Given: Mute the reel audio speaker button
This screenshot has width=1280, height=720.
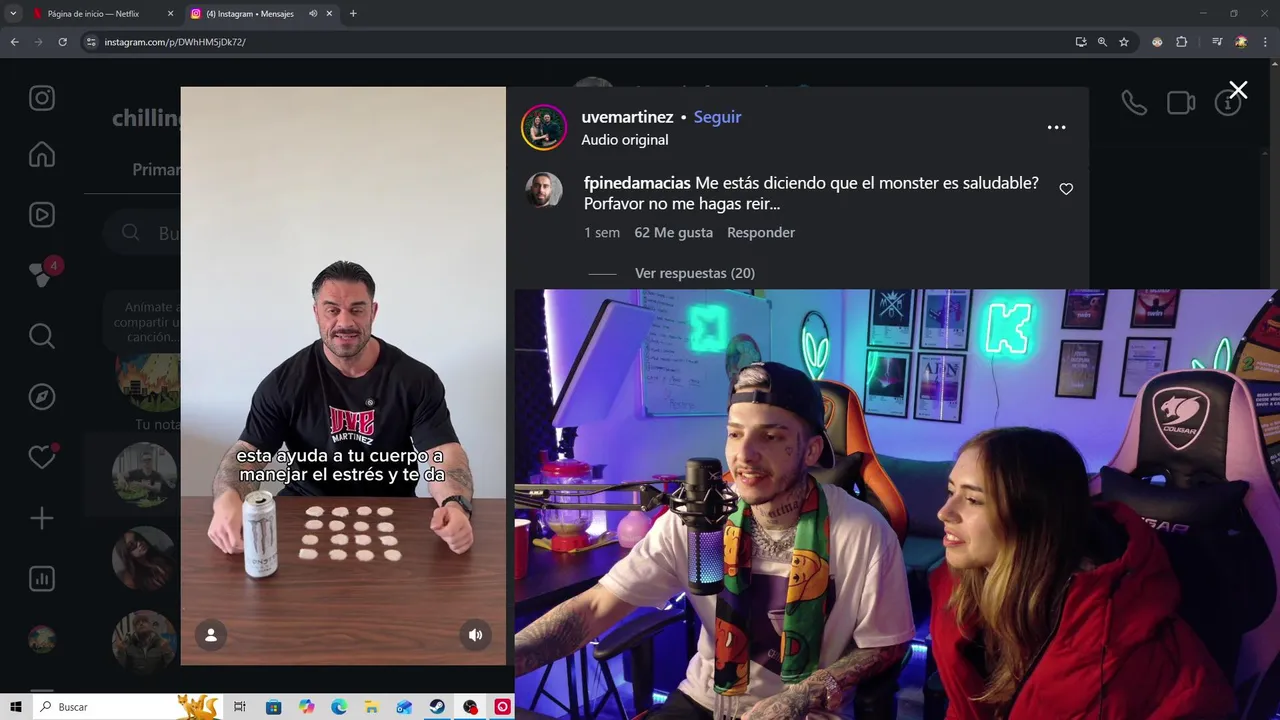Looking at the screenshot, I should point(475,635).
